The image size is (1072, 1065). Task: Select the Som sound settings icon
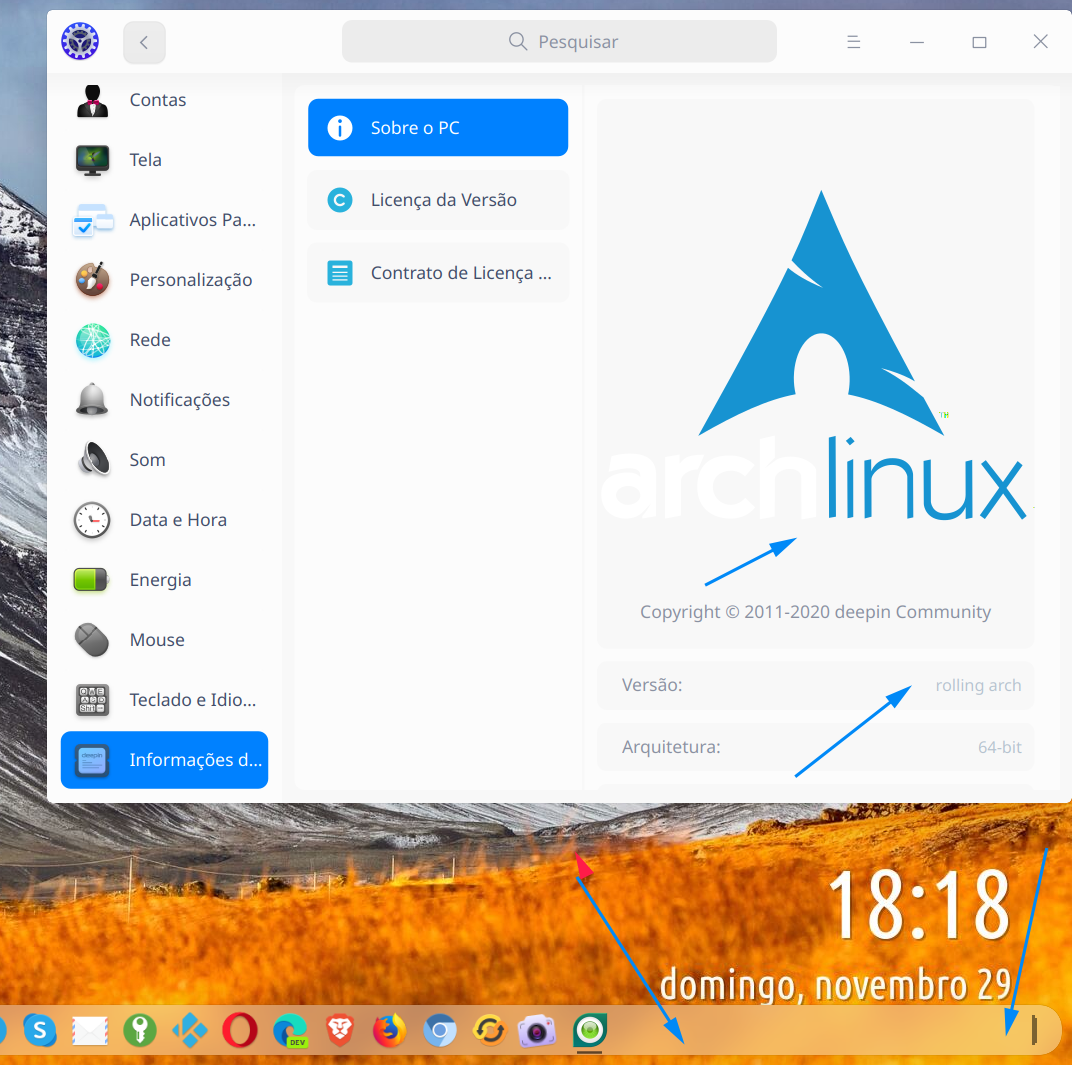point(147,460)
